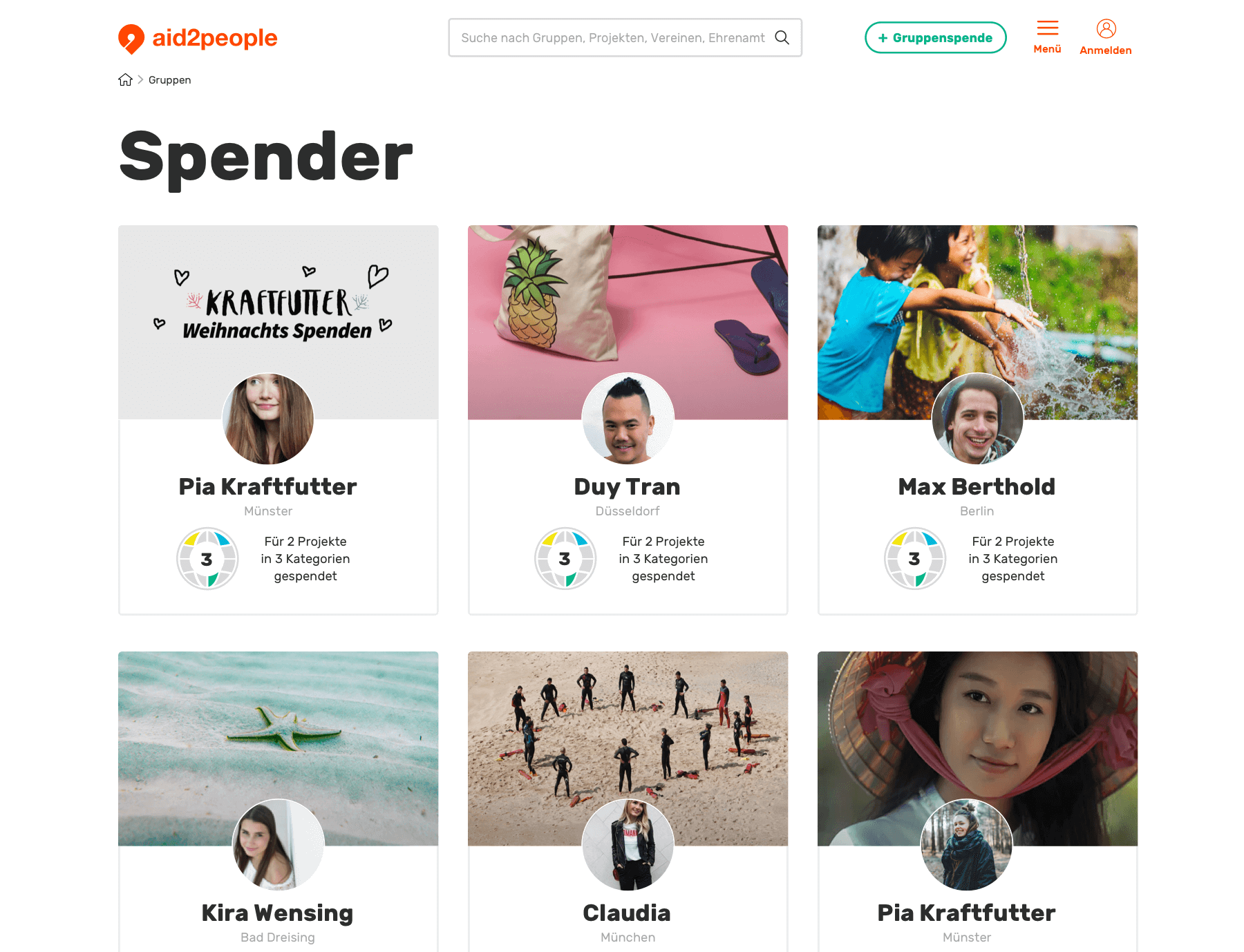1244x952 pixels.
Task: Click Pia Kraftfutter's category badge showing 3
Action: coord(207,558)
